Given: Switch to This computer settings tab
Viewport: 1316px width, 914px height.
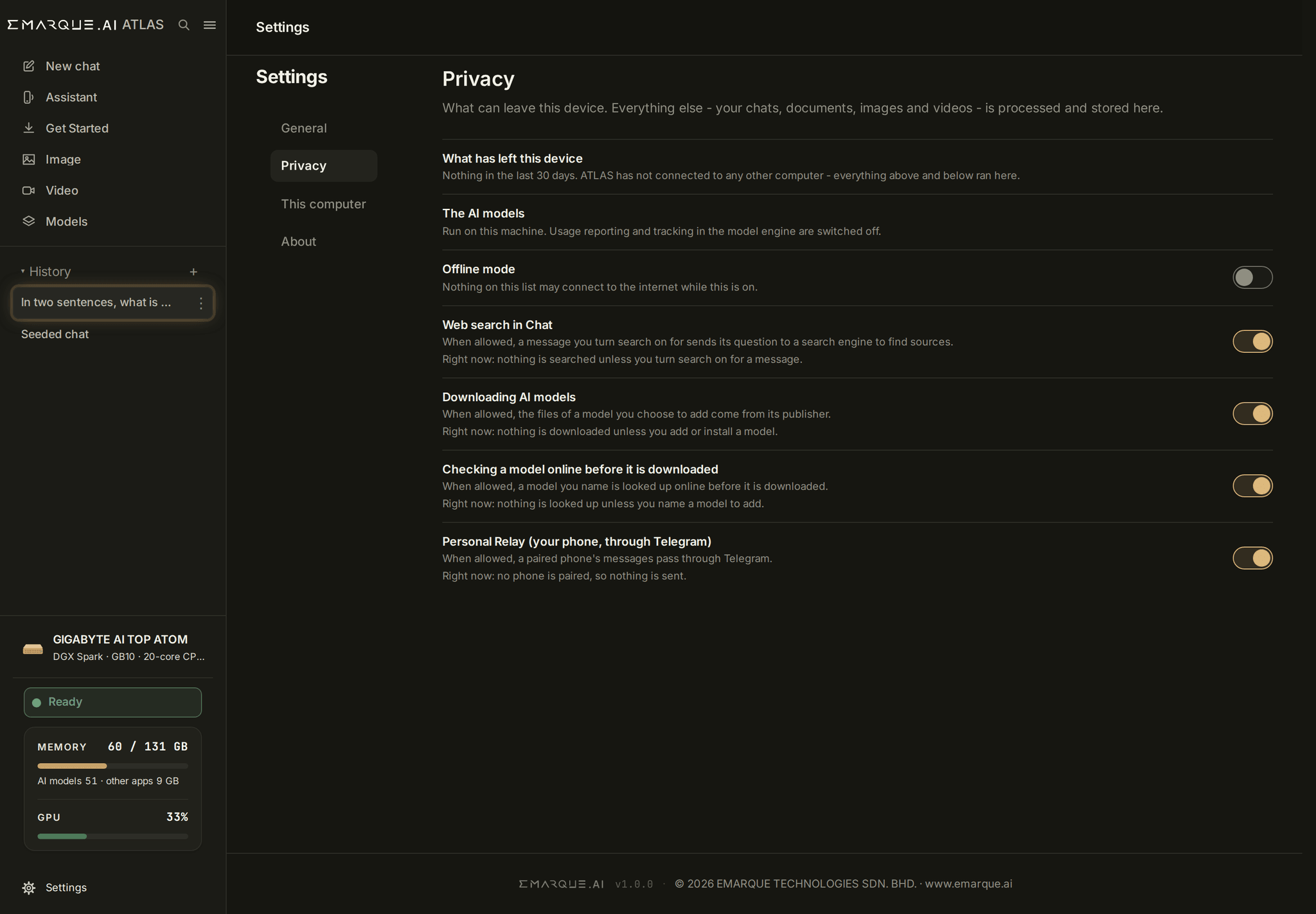Looking at the screenshot, I should pos(324,204).
